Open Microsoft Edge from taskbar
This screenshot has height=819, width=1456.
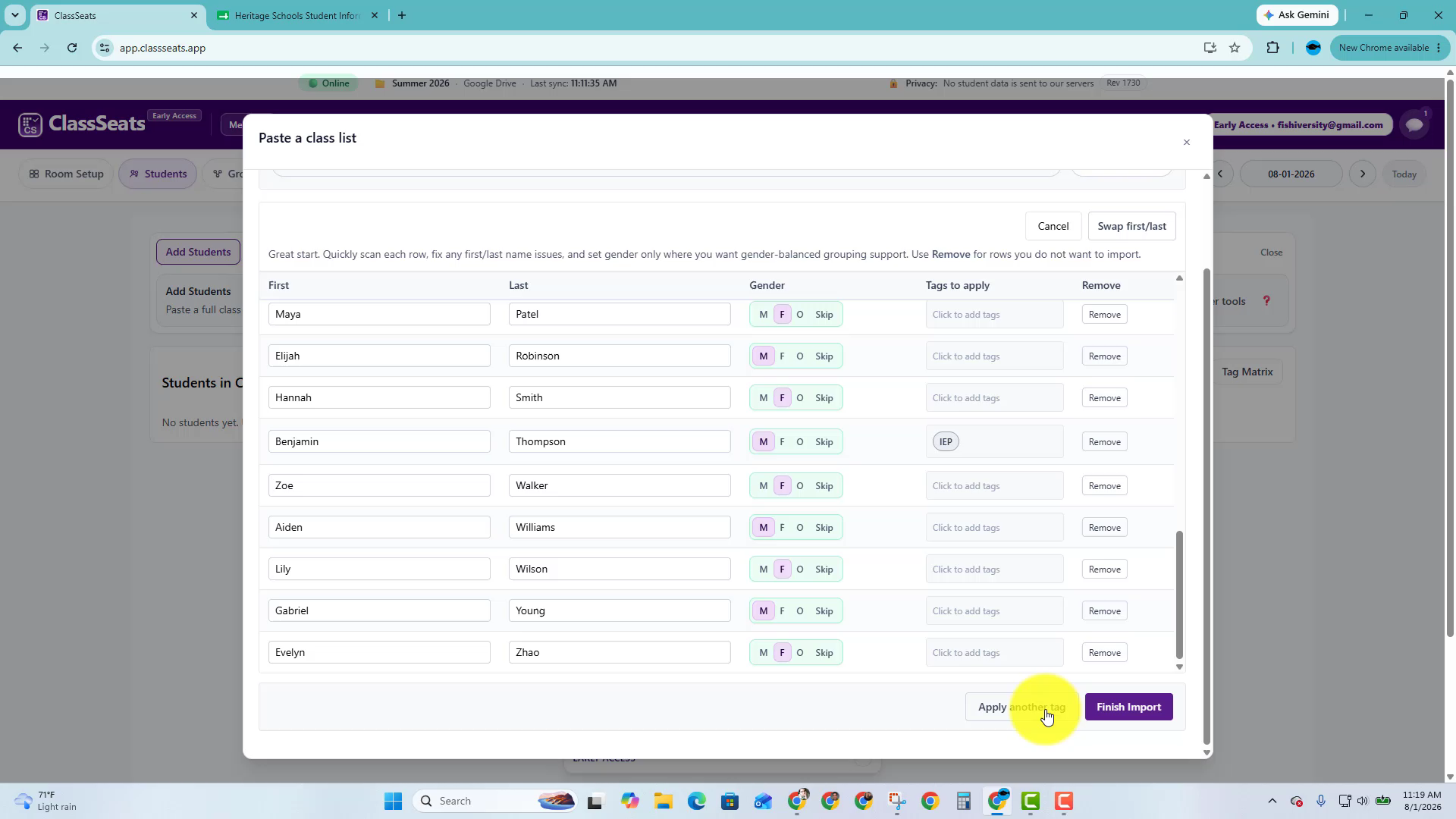pos(697,801)
